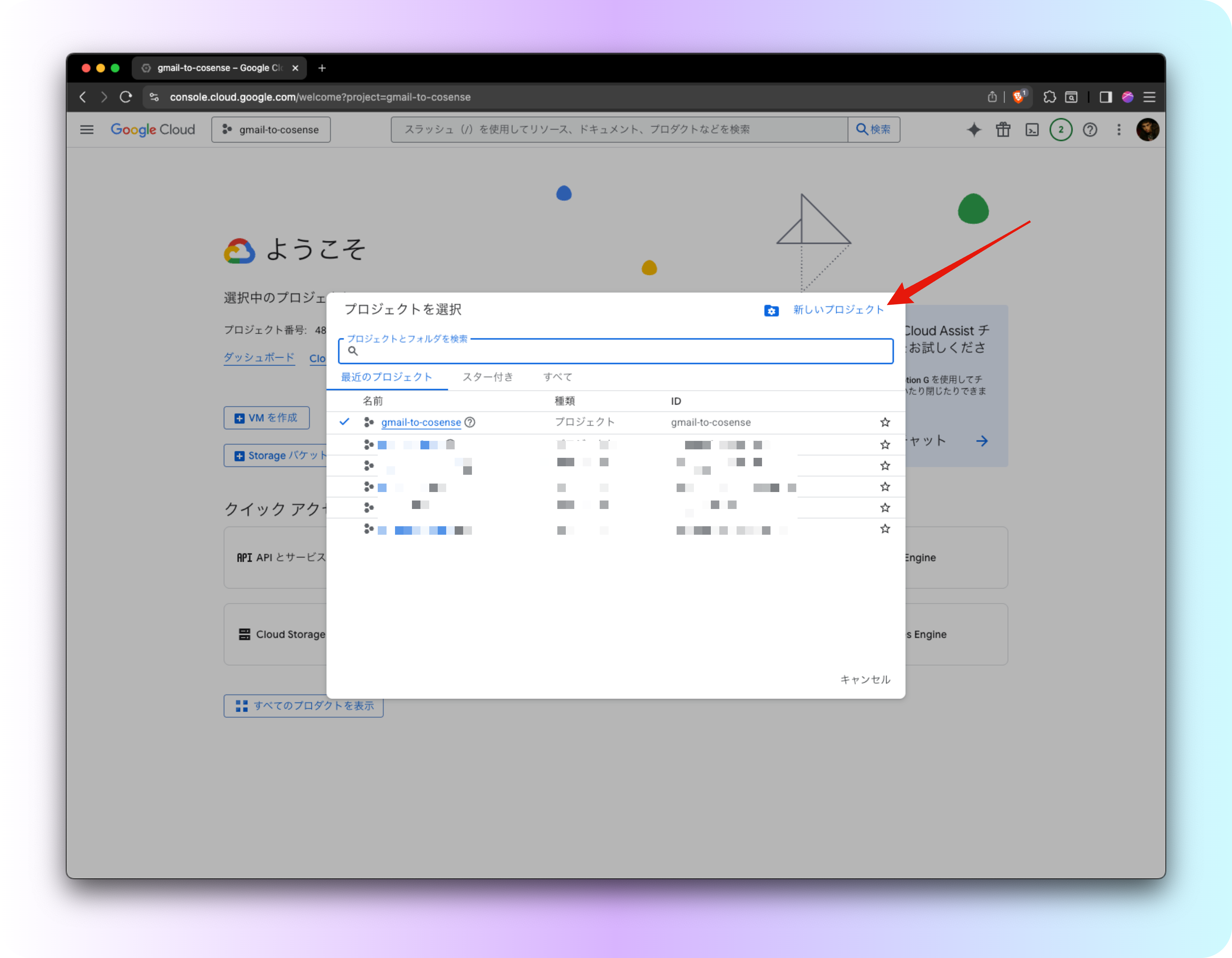Close the gmail-to-cosense browser tab

(x=295, y=68)
